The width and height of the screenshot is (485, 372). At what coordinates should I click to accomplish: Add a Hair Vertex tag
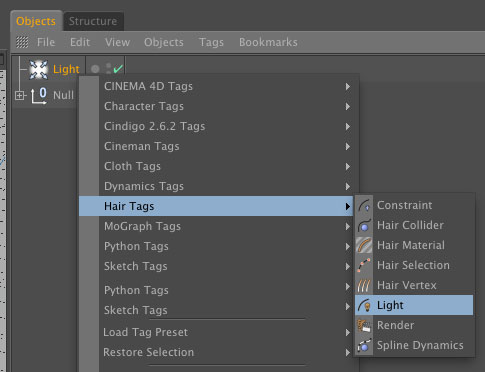414,285
